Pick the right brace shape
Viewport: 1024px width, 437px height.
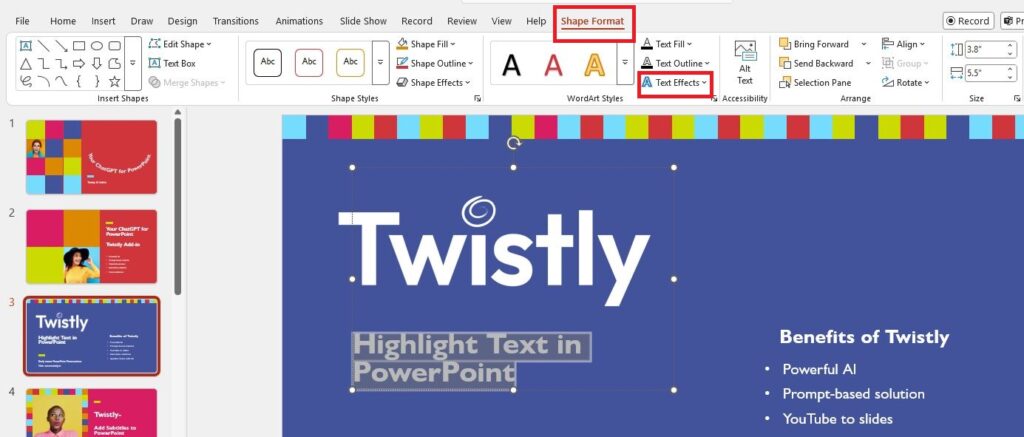tap(97, 82)
